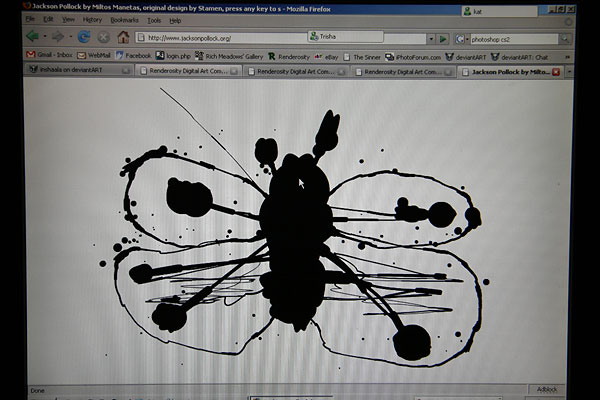Click the black paint splatter canvas

click(297, 230)
